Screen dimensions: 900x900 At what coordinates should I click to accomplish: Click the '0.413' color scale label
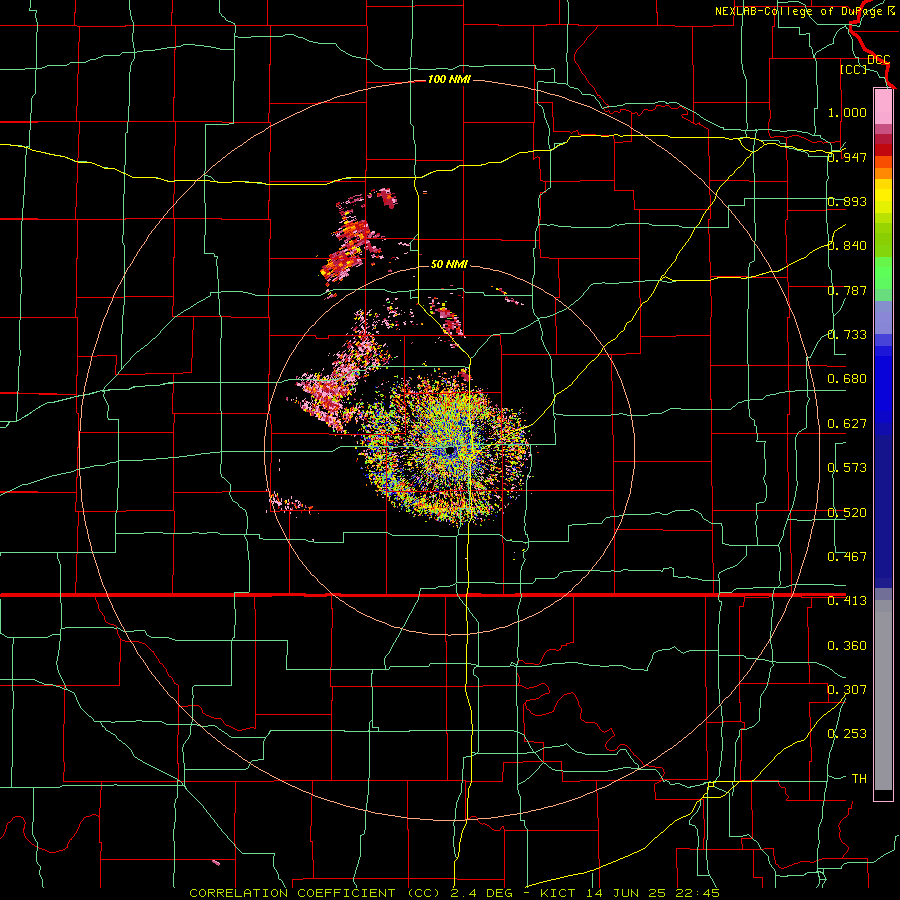coord(847,600)
